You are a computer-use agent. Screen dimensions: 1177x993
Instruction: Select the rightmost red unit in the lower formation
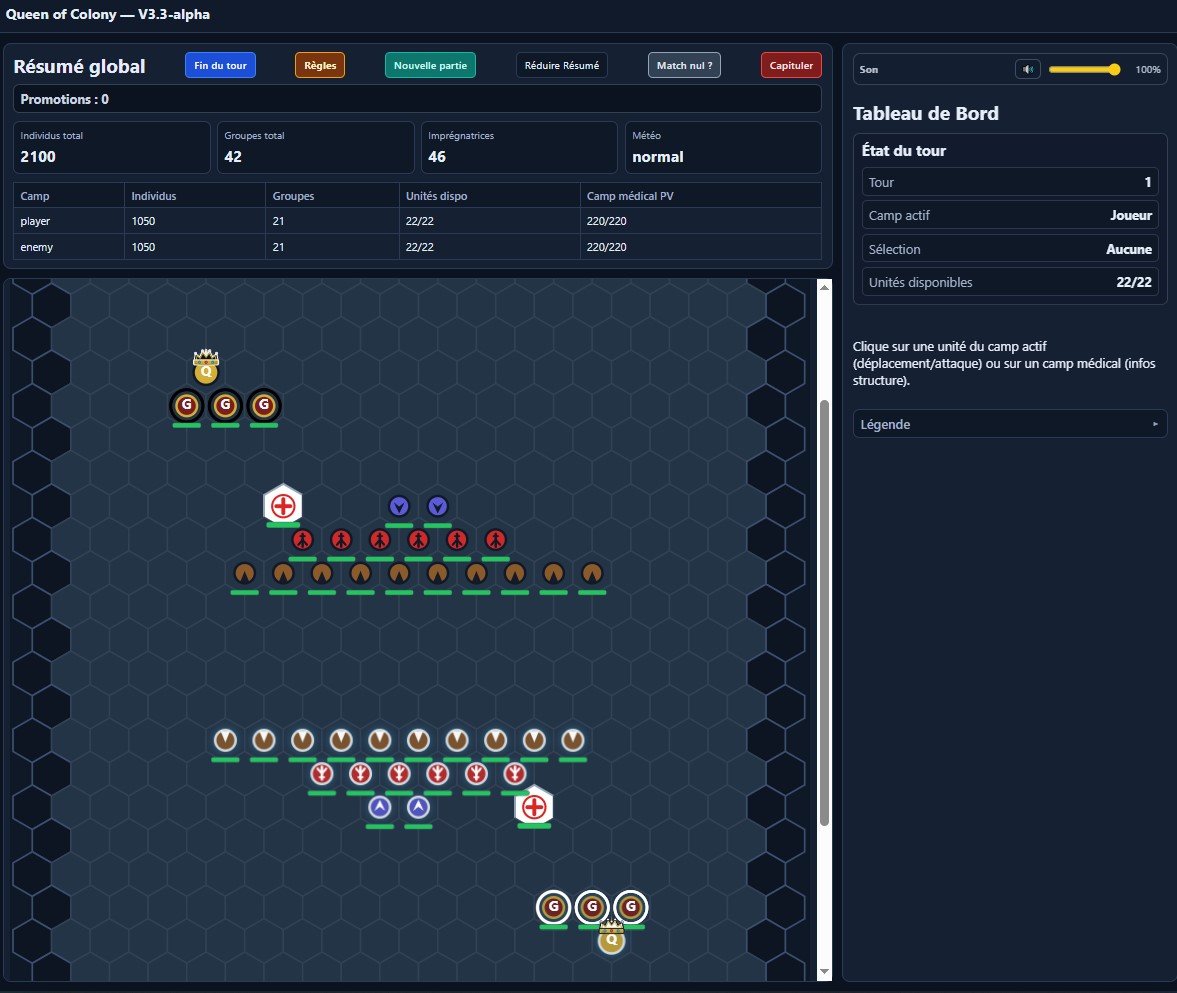tap(515, 774)
